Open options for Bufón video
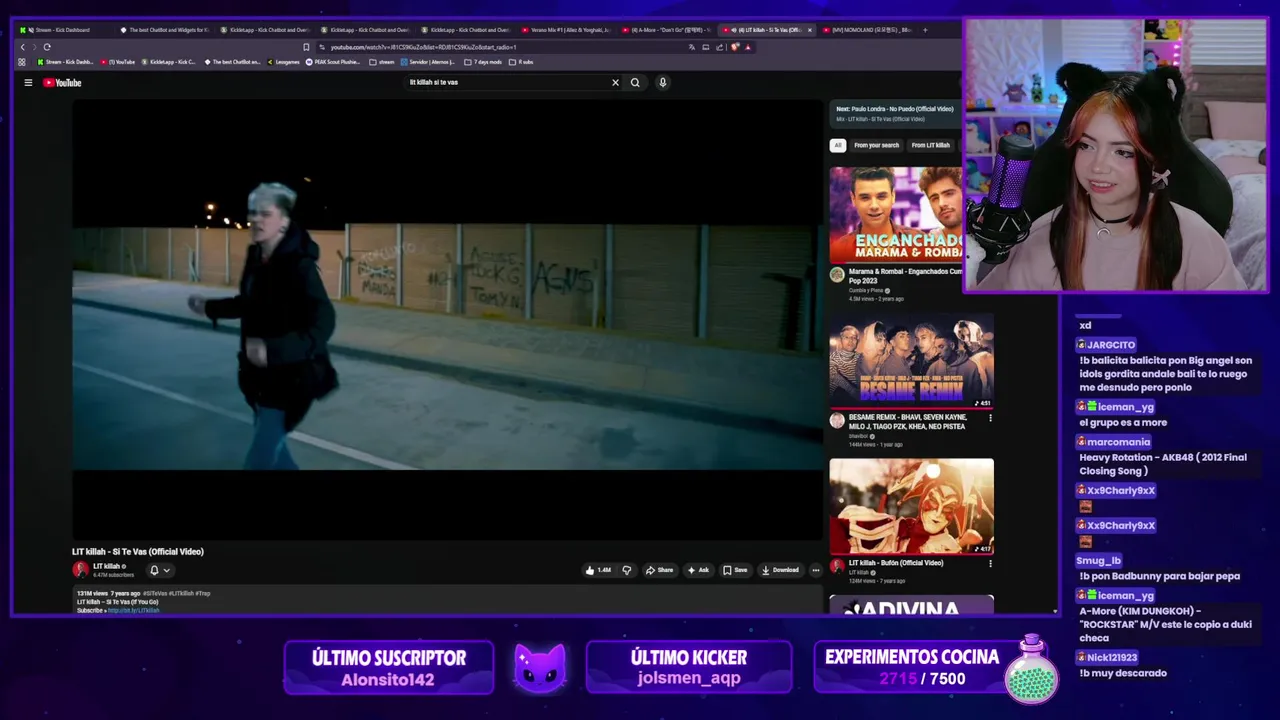The height and width of the screenshot is (720, 1280). tap(990, 563)
